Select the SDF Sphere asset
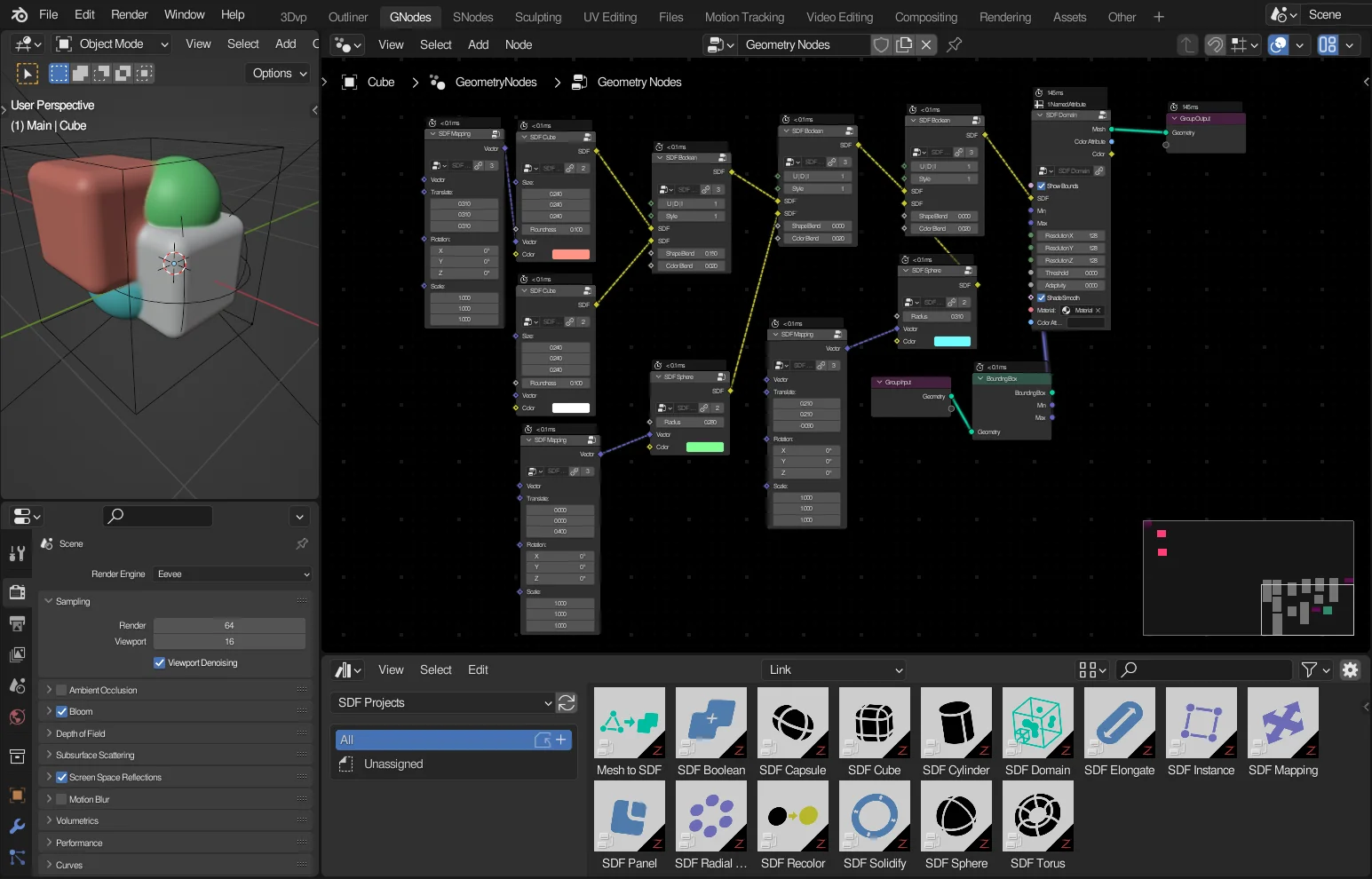The height and width of the screenshot is (879, 1372). click(956, 815)
